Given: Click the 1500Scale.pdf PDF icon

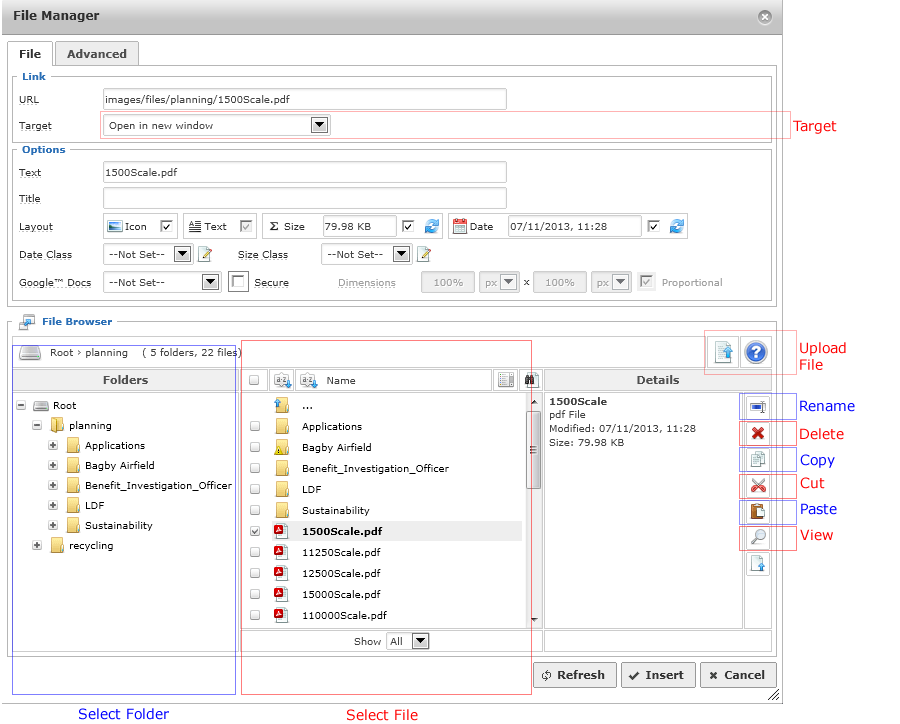Looking at the screenshot, I should pyautogui.click(x=281, y=531).
